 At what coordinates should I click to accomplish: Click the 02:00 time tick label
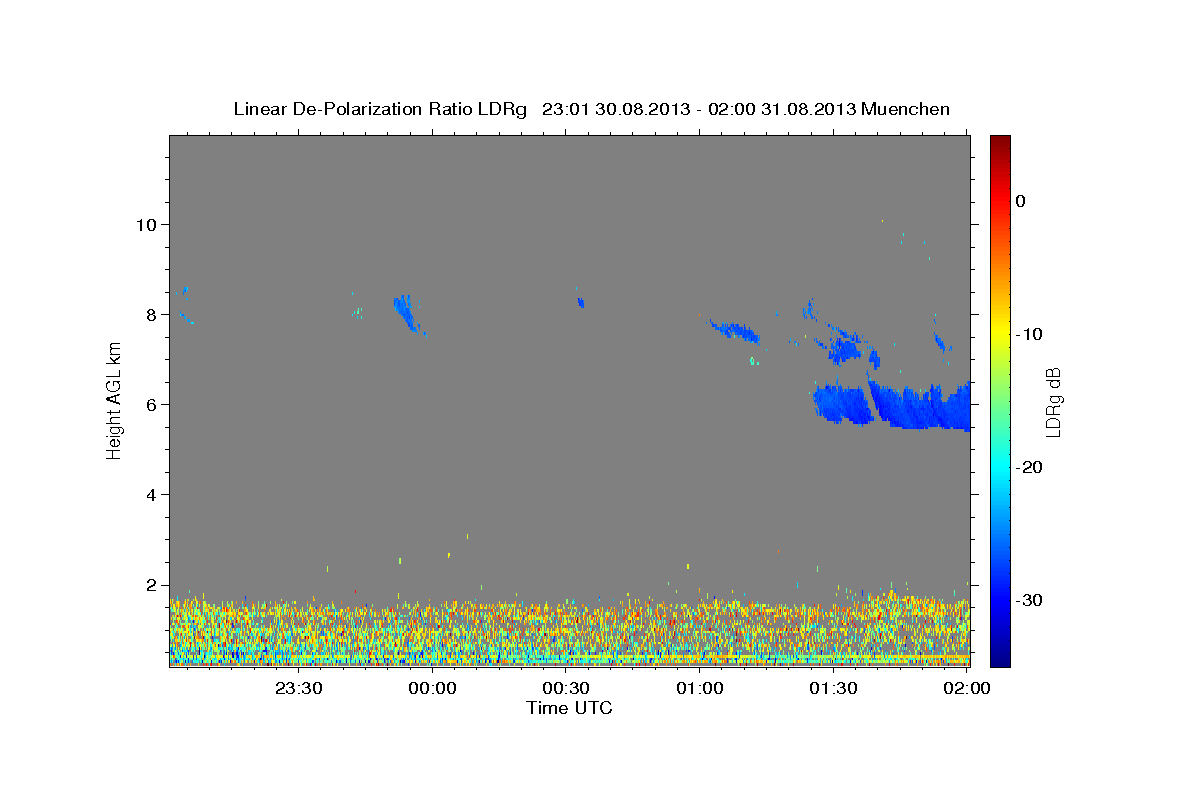point(967,688)
